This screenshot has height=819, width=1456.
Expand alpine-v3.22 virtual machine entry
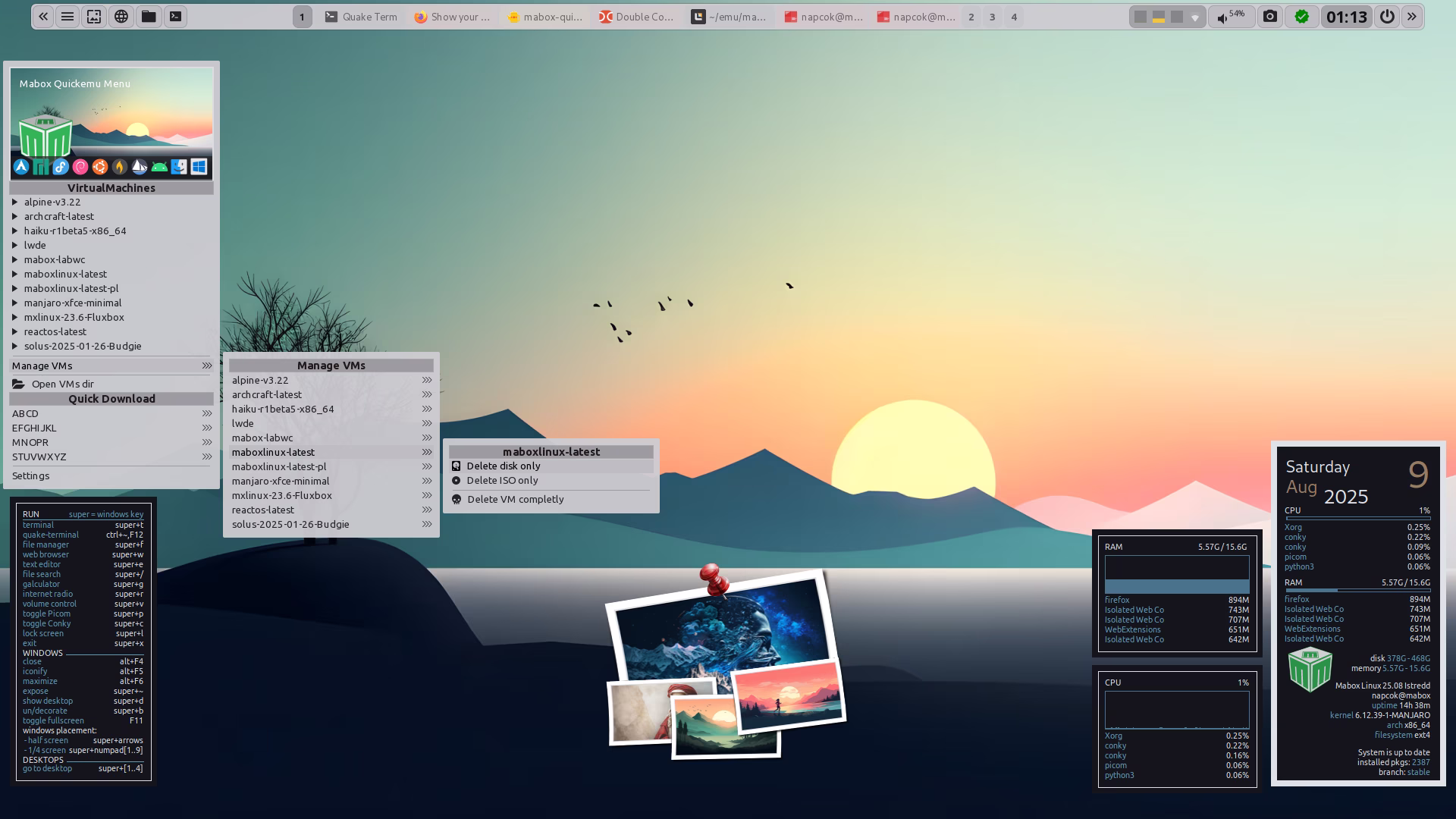[52, 202]
